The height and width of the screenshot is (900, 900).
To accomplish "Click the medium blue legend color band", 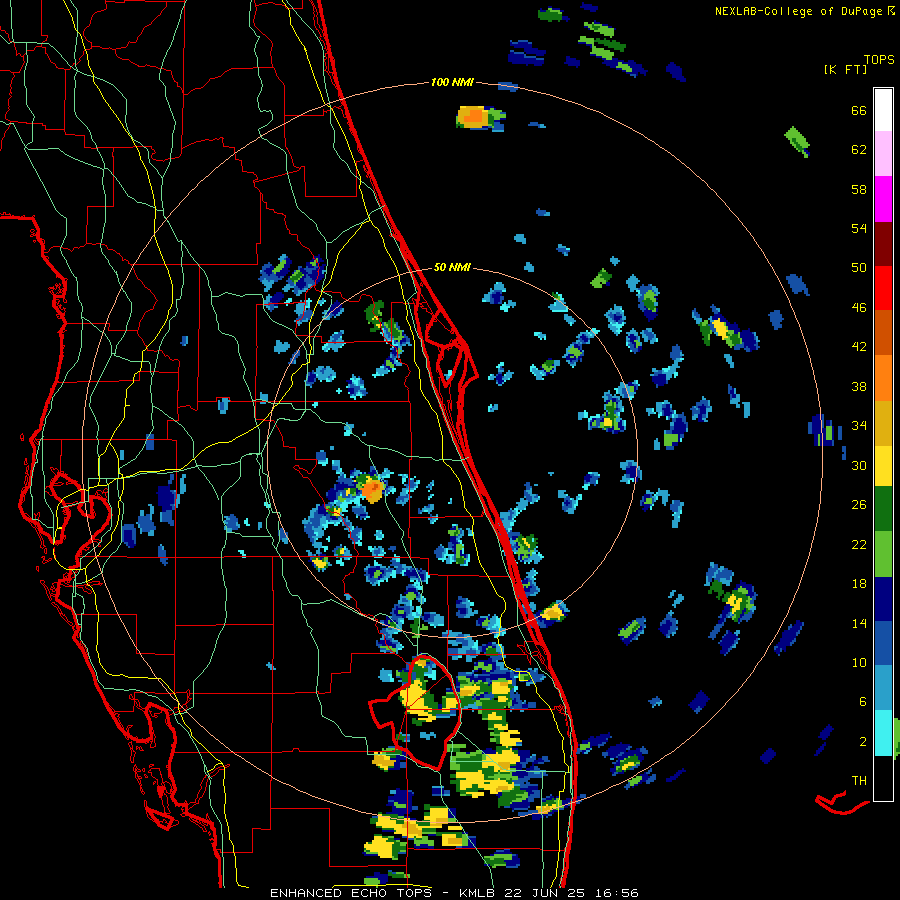I will (883, 644).
